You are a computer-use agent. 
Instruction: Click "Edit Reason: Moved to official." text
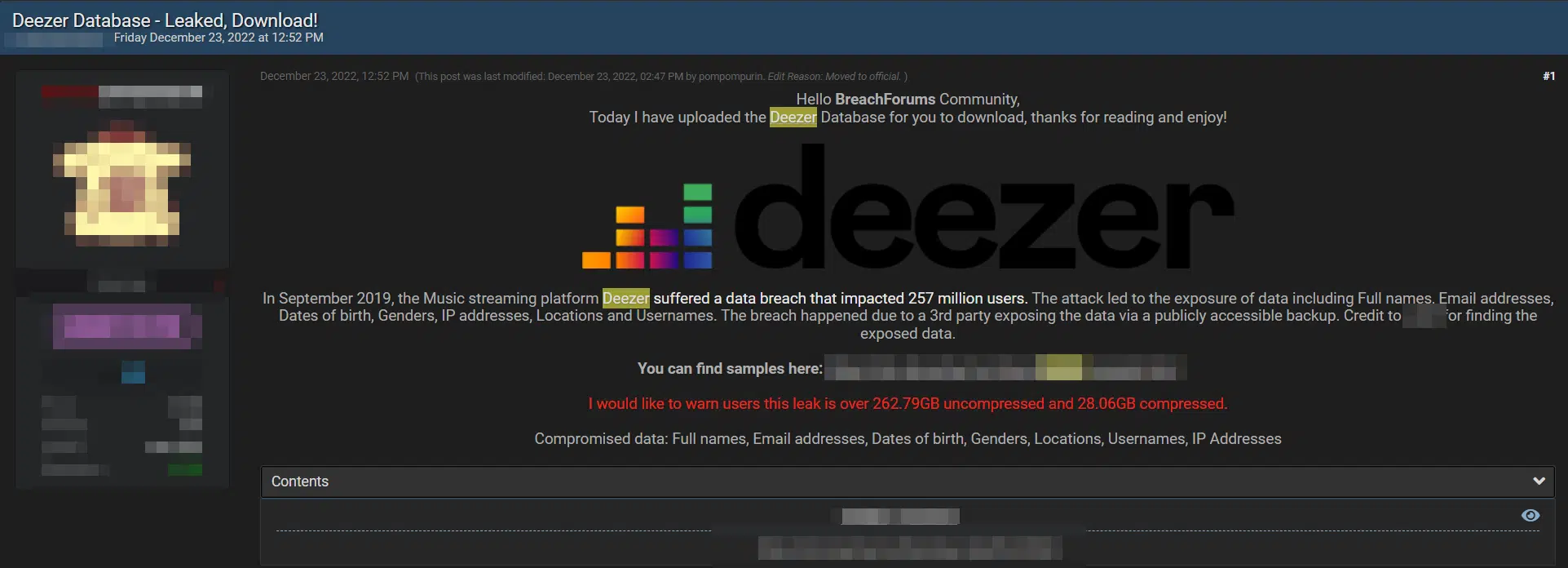point(833,76)
